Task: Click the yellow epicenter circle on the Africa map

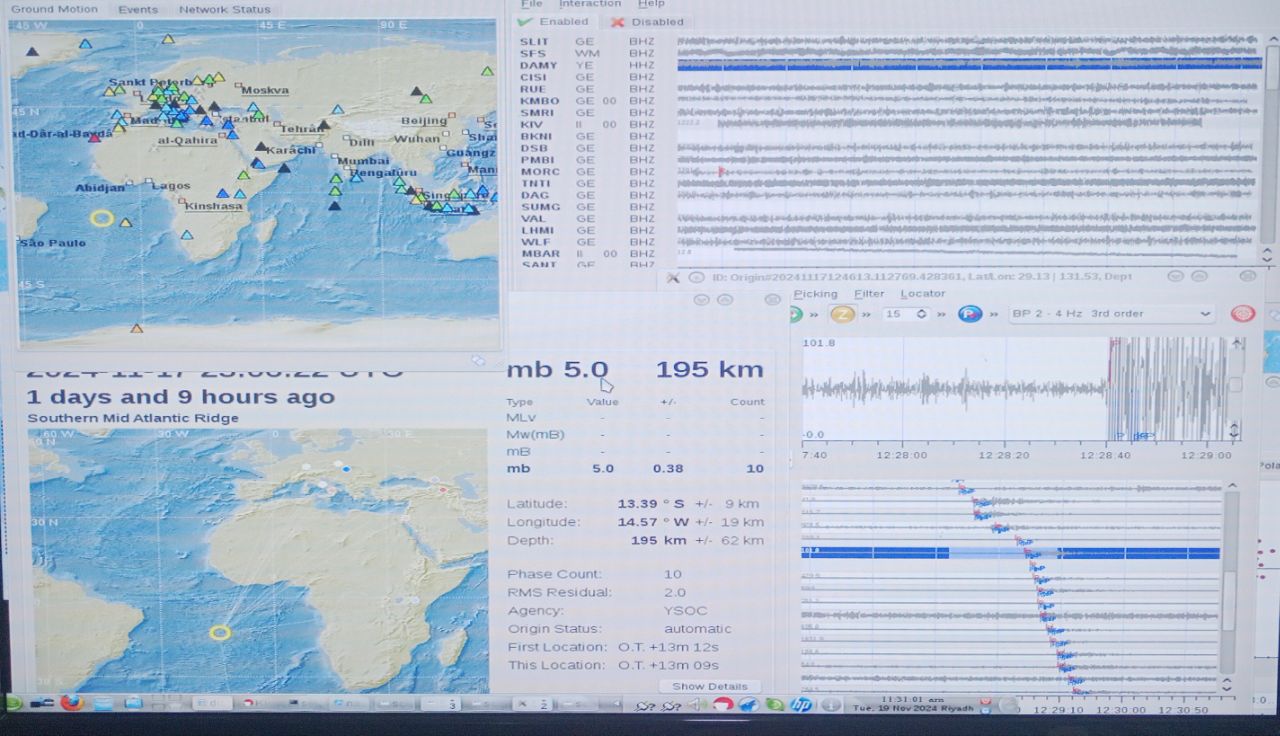Action: pyautogui.click(x=220, y=632)
